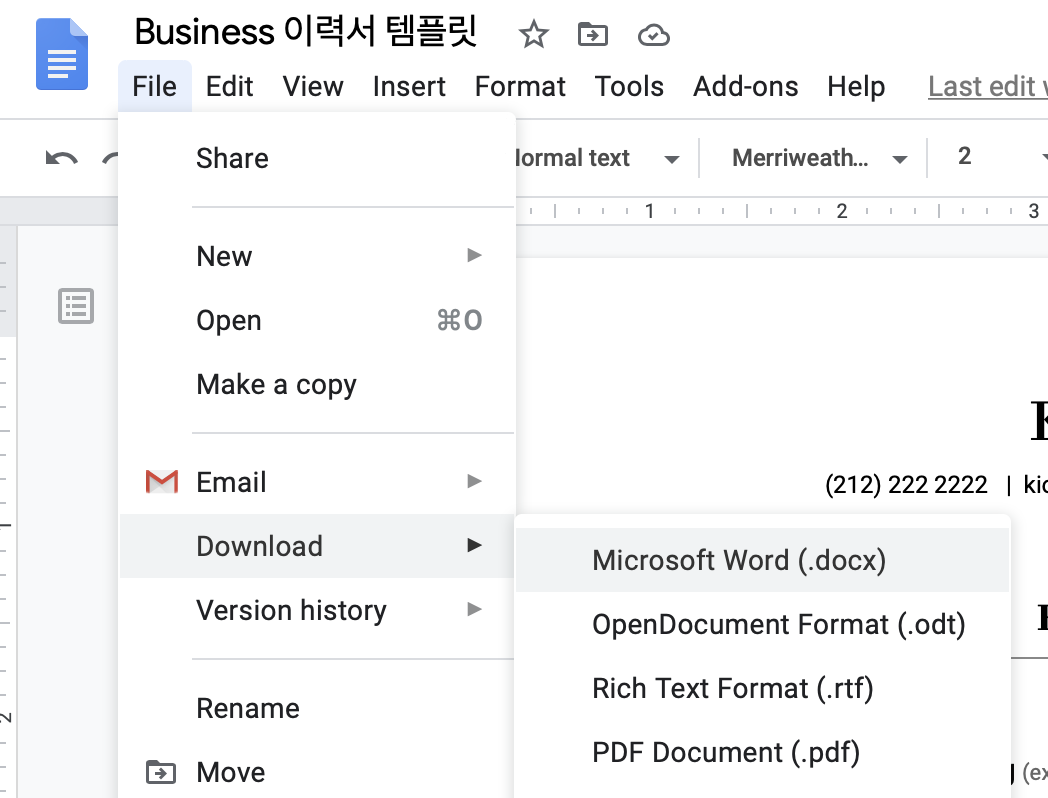Click the Google Docs home icon
This screenshot has width=1048, height=798.
click(61, 54)
